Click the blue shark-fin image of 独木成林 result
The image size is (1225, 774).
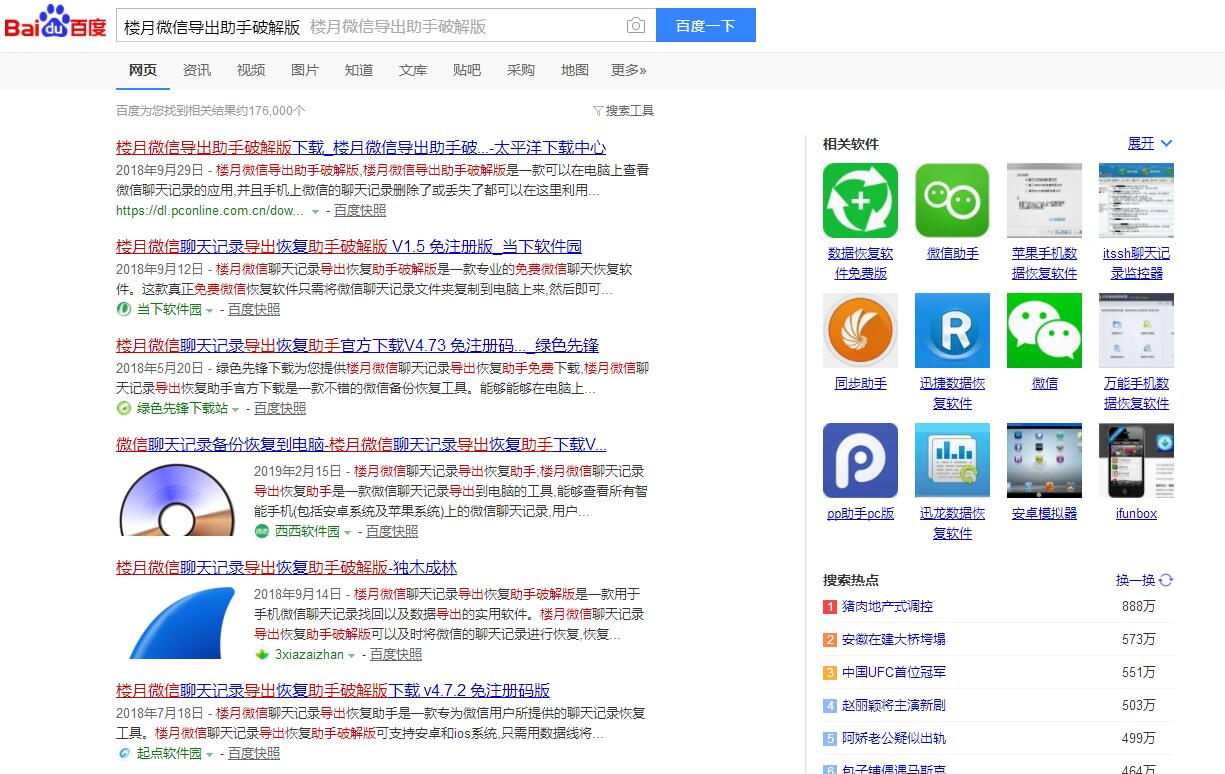(178, 623)
